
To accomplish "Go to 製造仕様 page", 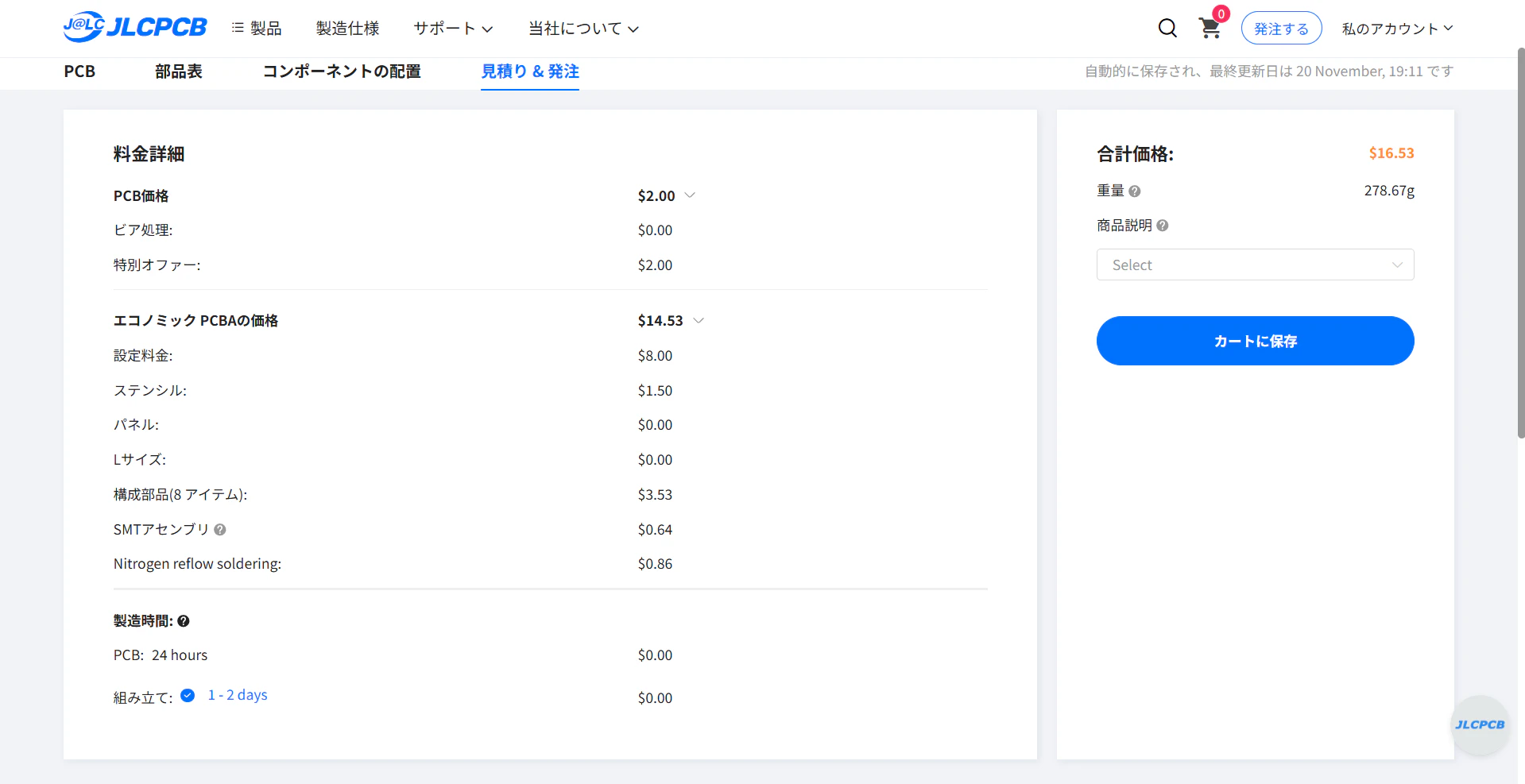I will 347,29.
